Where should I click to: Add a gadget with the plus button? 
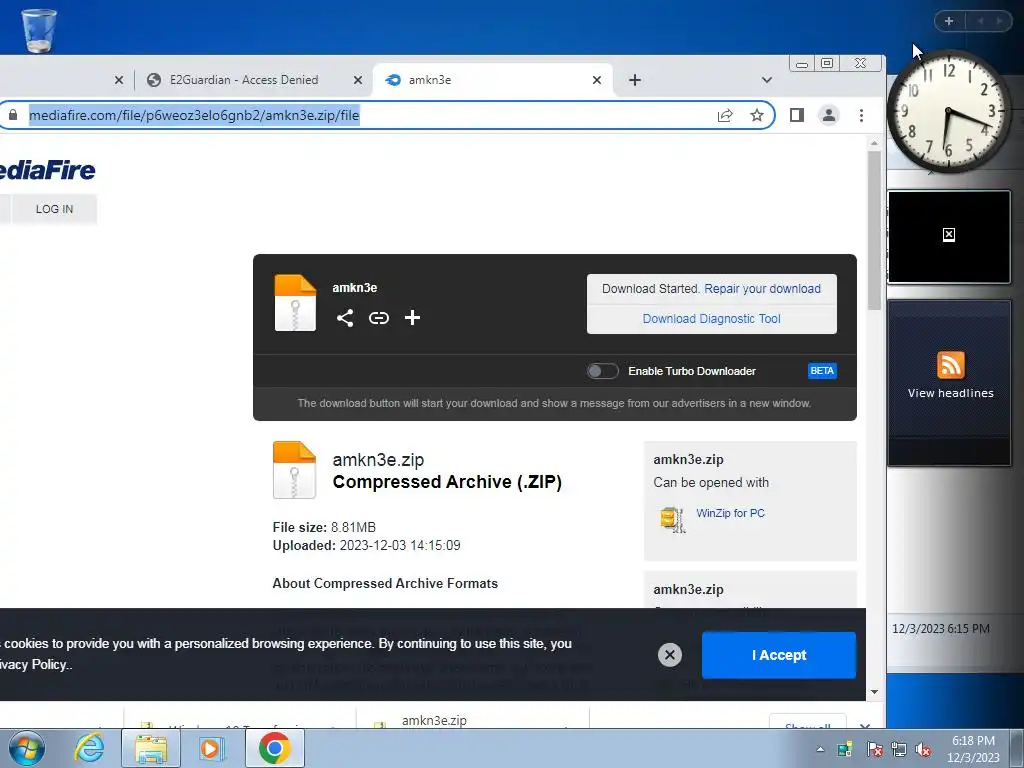tap(949, 21)
